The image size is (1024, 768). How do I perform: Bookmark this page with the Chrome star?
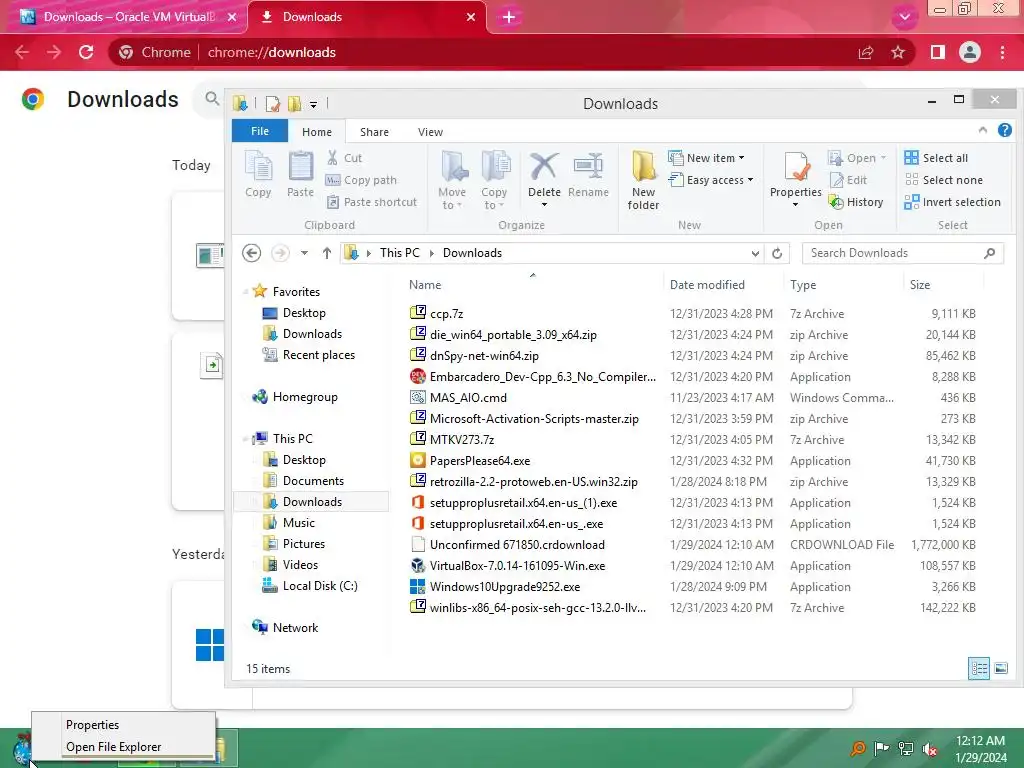pyautogui.click(x=899, y=52)
